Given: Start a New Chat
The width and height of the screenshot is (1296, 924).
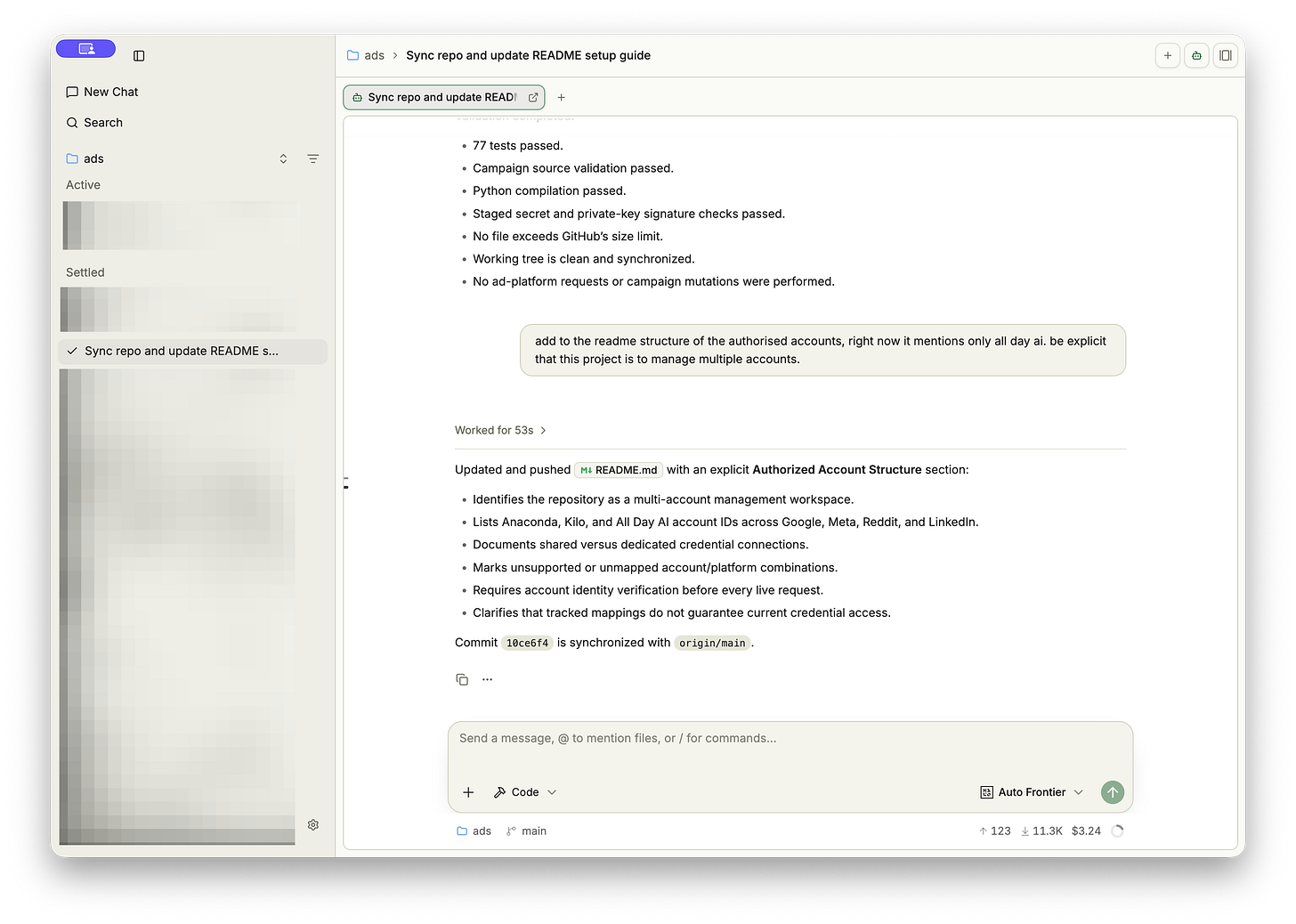Looking at the screenshot, I should point(102,92).
